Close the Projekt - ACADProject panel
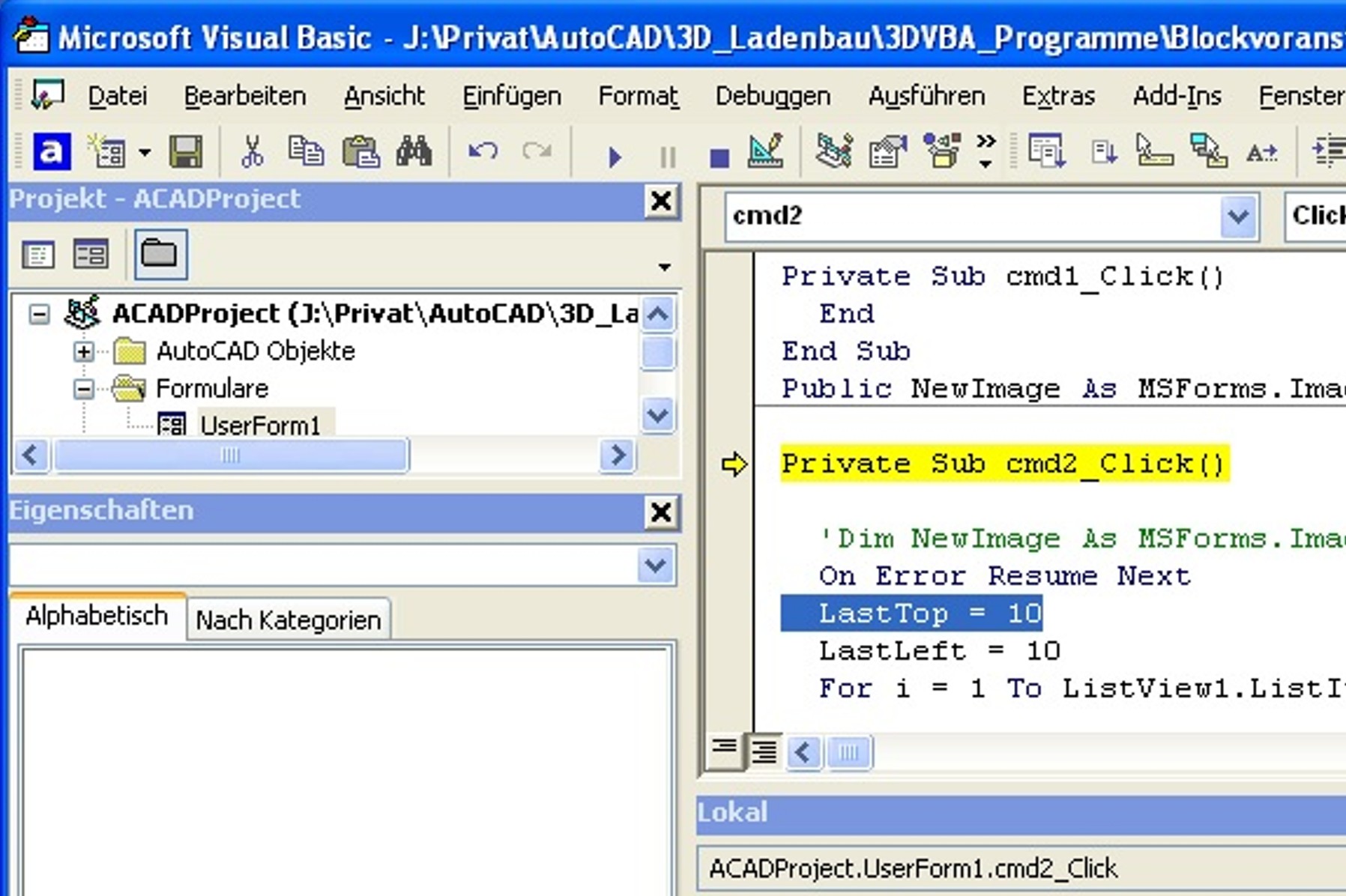The height and width of the screenshot is (896, 1346). [x=660, y=201]
